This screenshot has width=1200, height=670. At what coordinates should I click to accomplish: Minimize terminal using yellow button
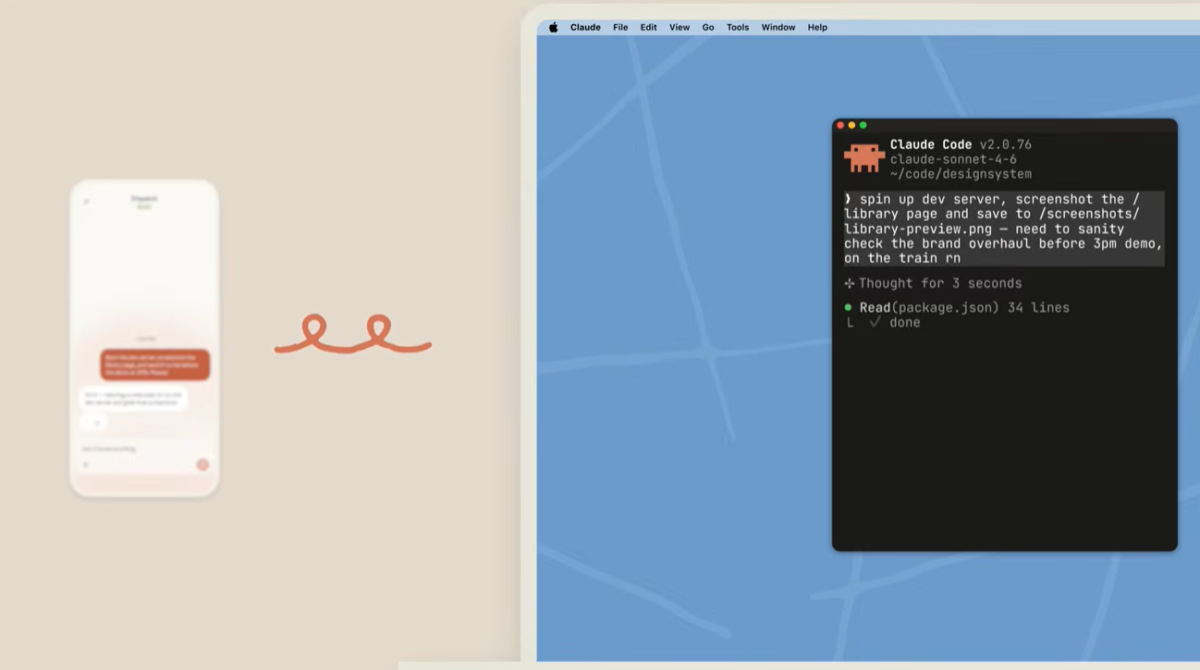tap(852, 125)
